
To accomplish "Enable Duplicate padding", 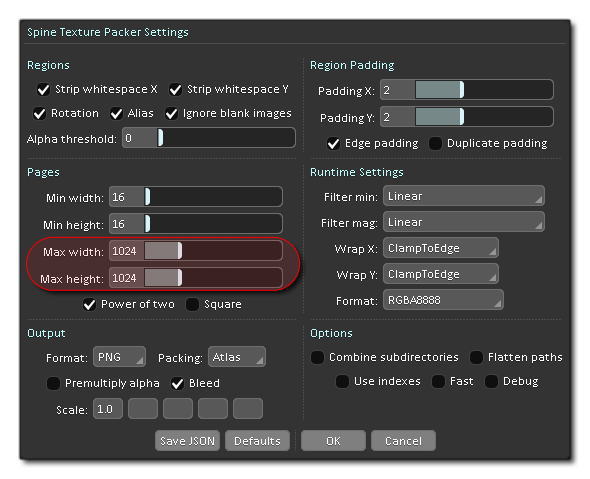I will pyautogui.click(x=435, y=143).
